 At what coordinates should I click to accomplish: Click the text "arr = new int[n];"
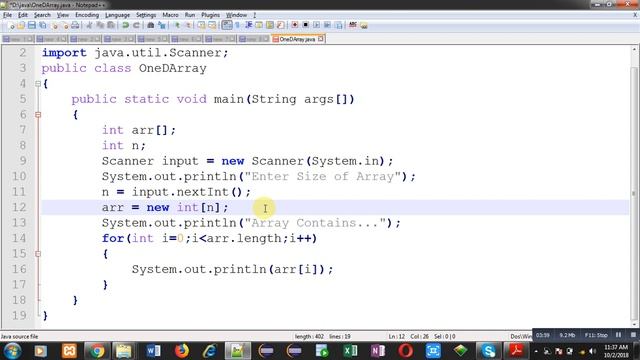click(165, 207)
